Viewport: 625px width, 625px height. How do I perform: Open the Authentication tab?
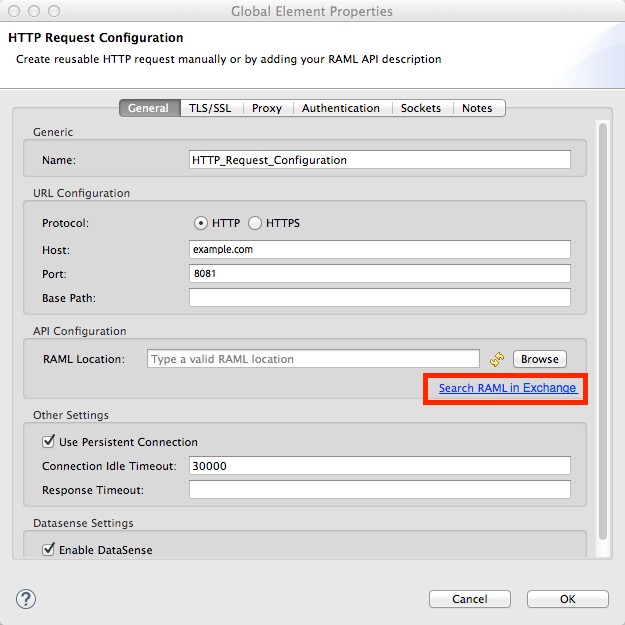click(340, 108)
